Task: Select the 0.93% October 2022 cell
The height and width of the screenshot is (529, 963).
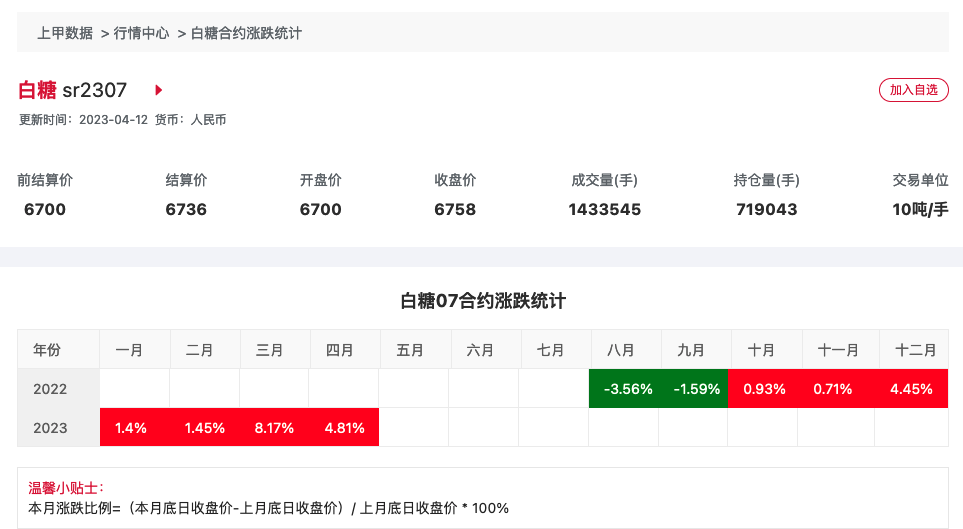Action: tap(763, 388)
